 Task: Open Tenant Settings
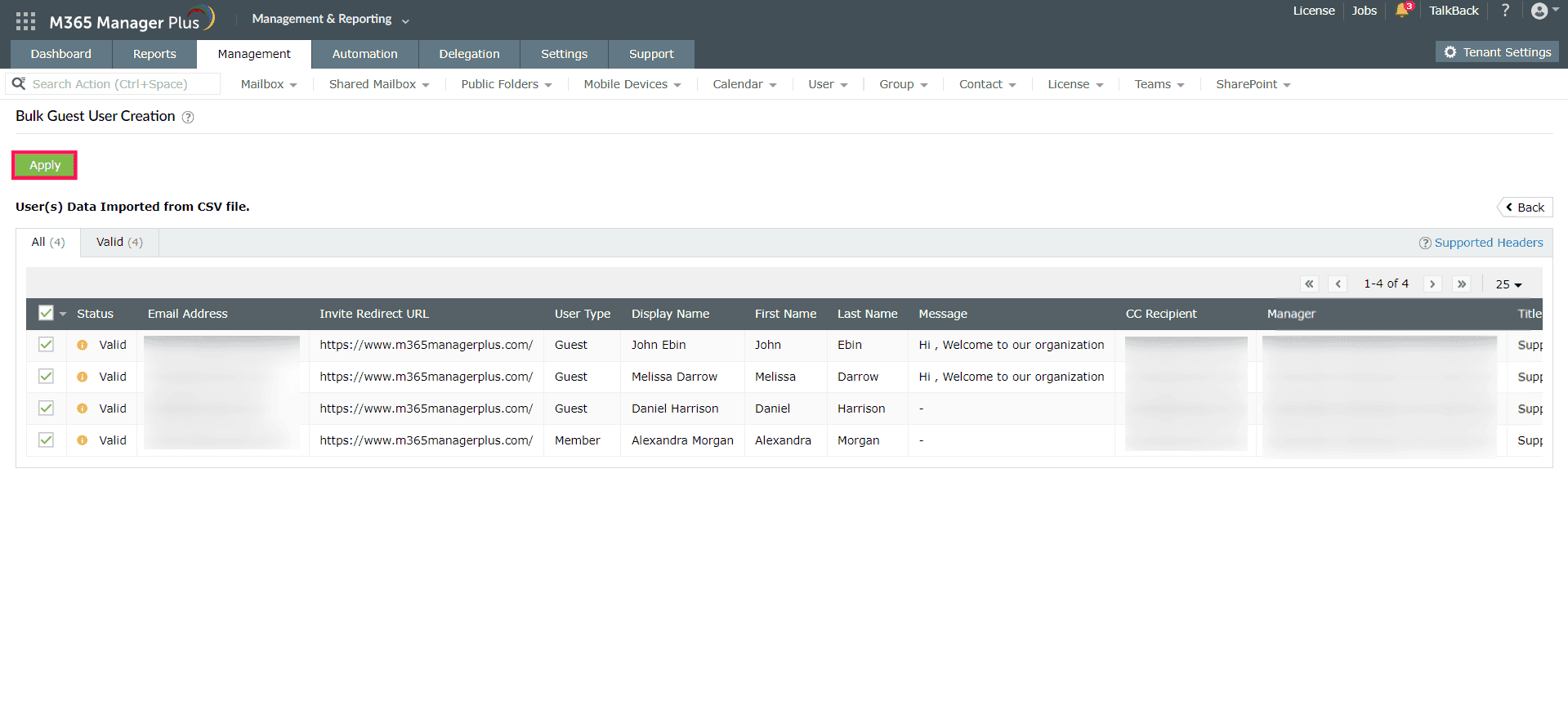(x=1497, y=52)
